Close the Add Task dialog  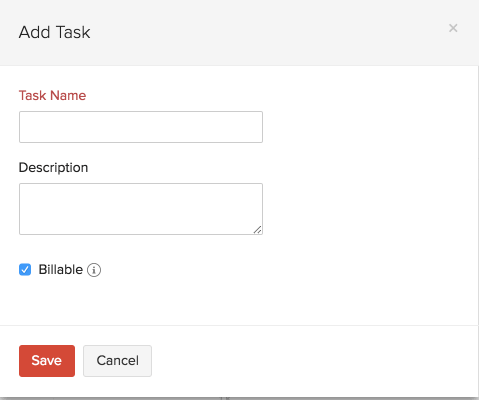[453, 28]
